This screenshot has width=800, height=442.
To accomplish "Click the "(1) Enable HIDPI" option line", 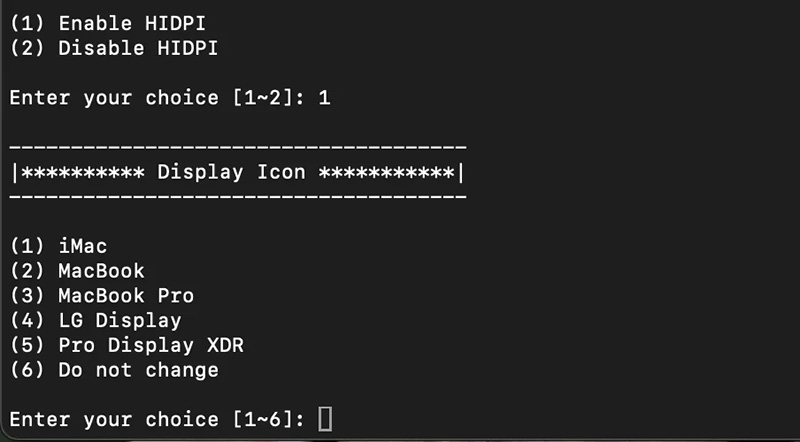I will click(x=108, y=23).
